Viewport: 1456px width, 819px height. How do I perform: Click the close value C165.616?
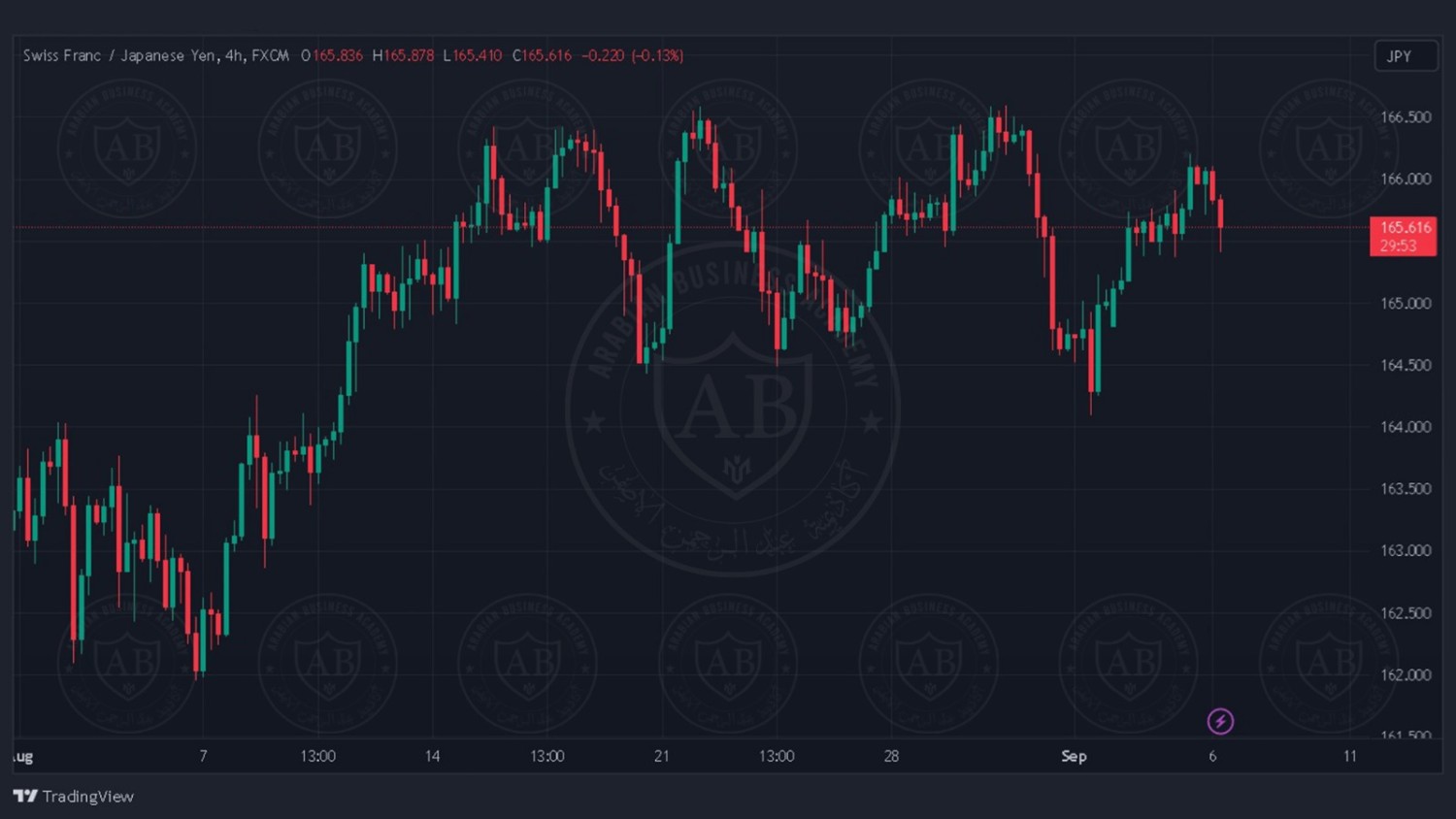[542, 55]
